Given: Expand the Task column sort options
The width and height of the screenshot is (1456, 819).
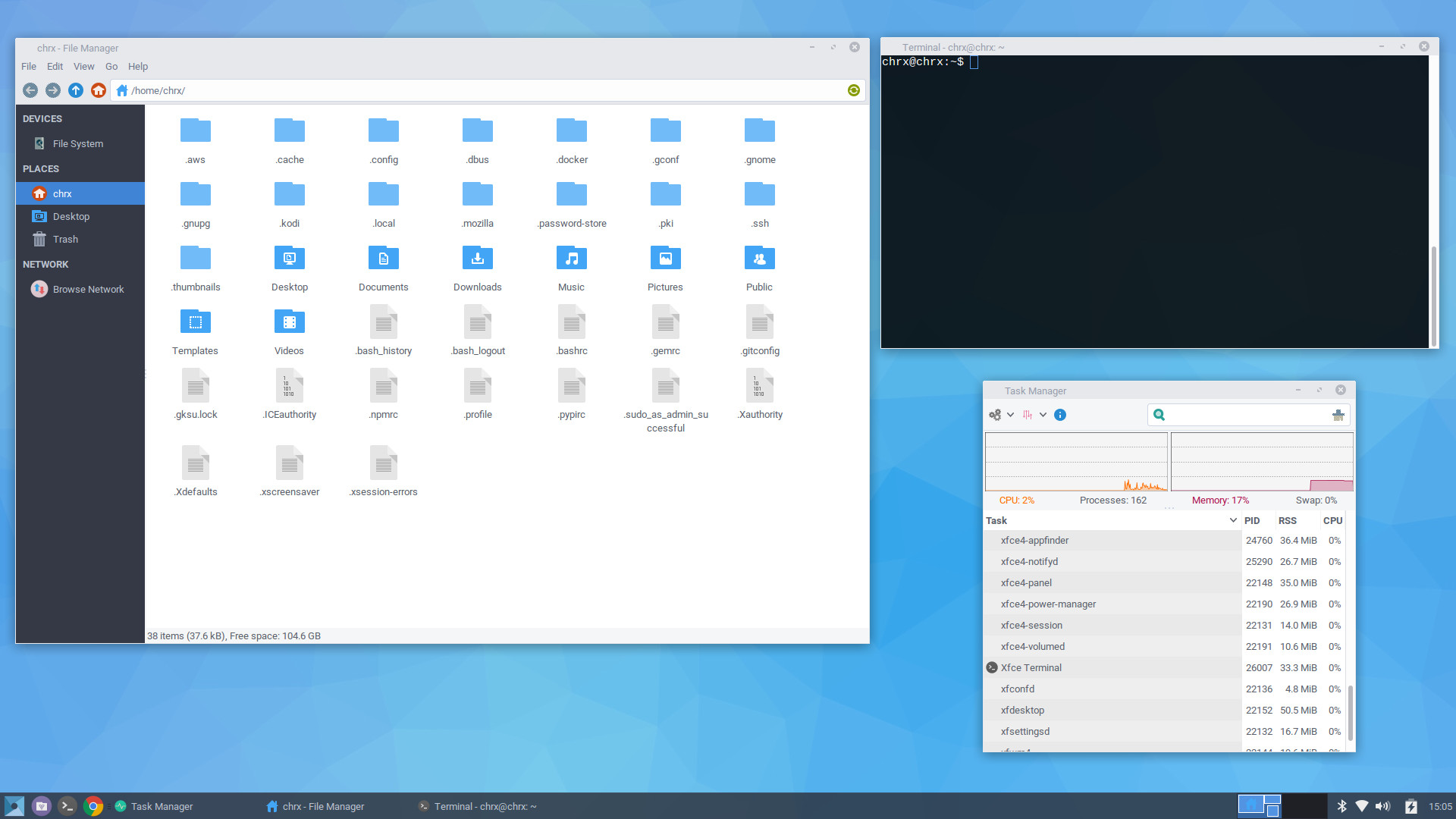Looking at the screenshot, I should tap(1233, 520).
